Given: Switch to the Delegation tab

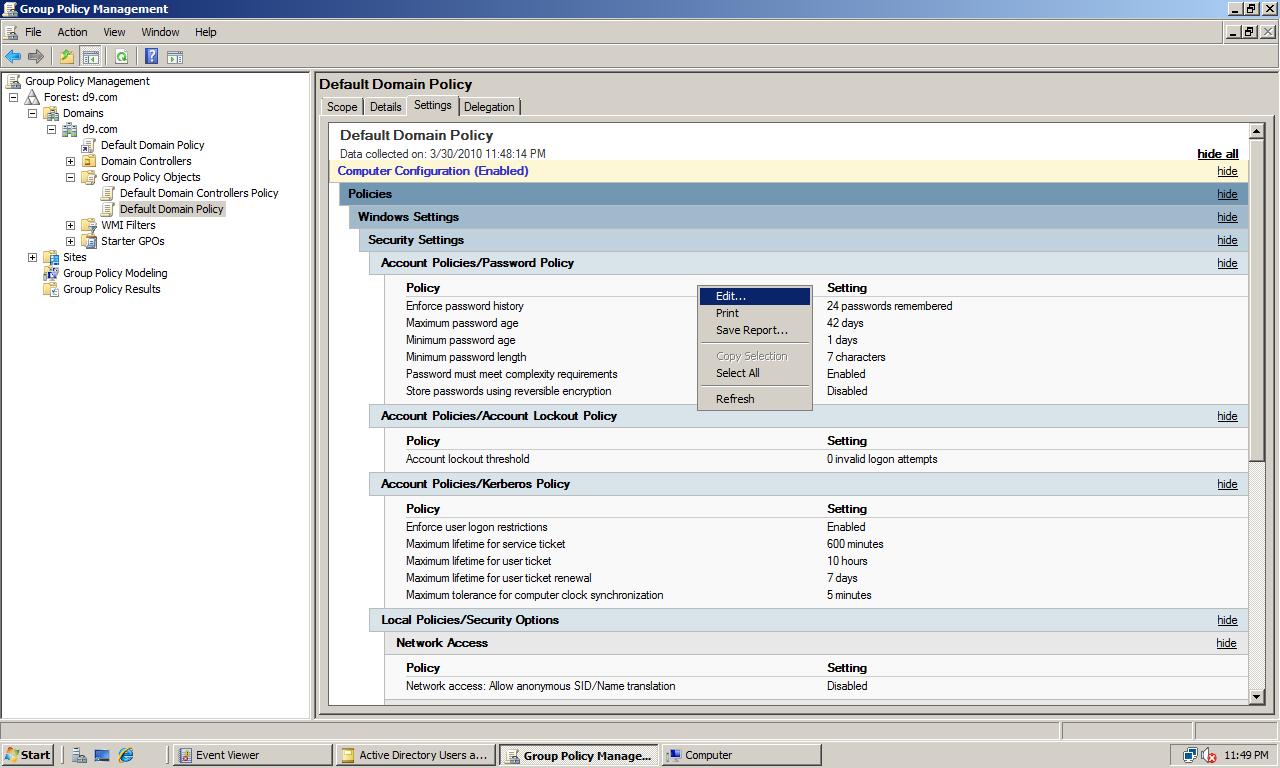Looking at the screenshot, I should [x=489, y=107].
